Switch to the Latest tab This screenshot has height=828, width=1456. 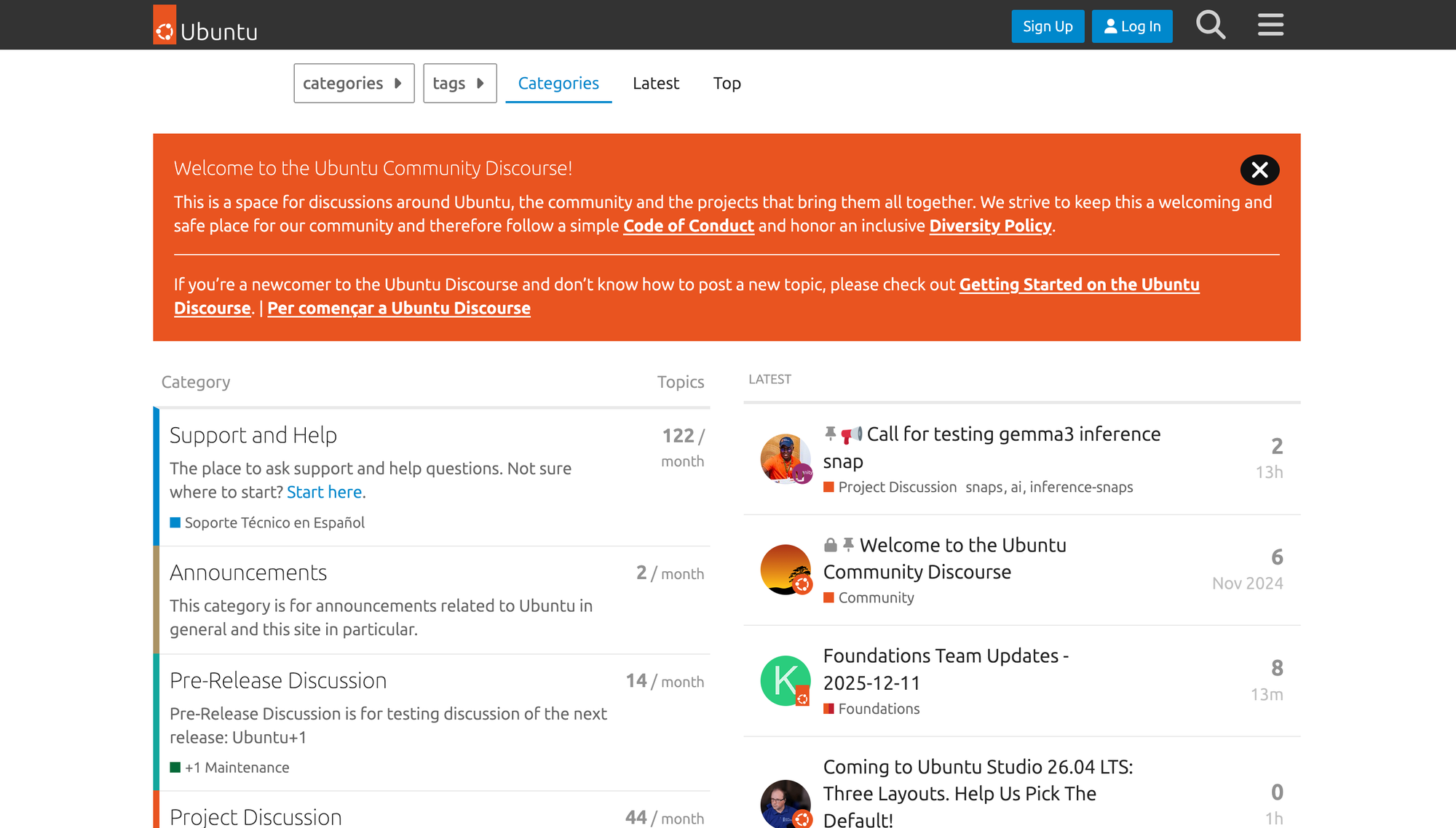click(x=655, y=83)
